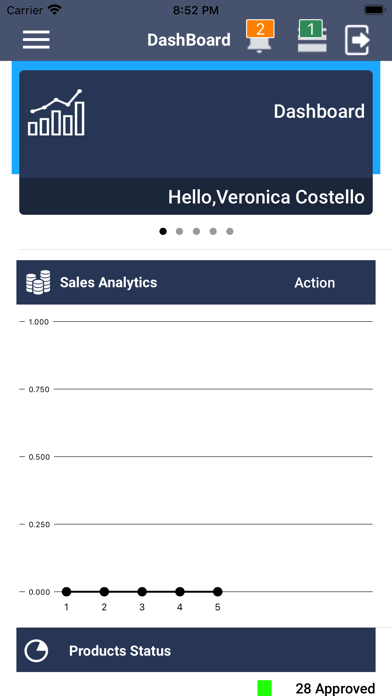Viewport: 392px width, 696px height.
Task: Tap the Dashboard card title
Action: 319,111
